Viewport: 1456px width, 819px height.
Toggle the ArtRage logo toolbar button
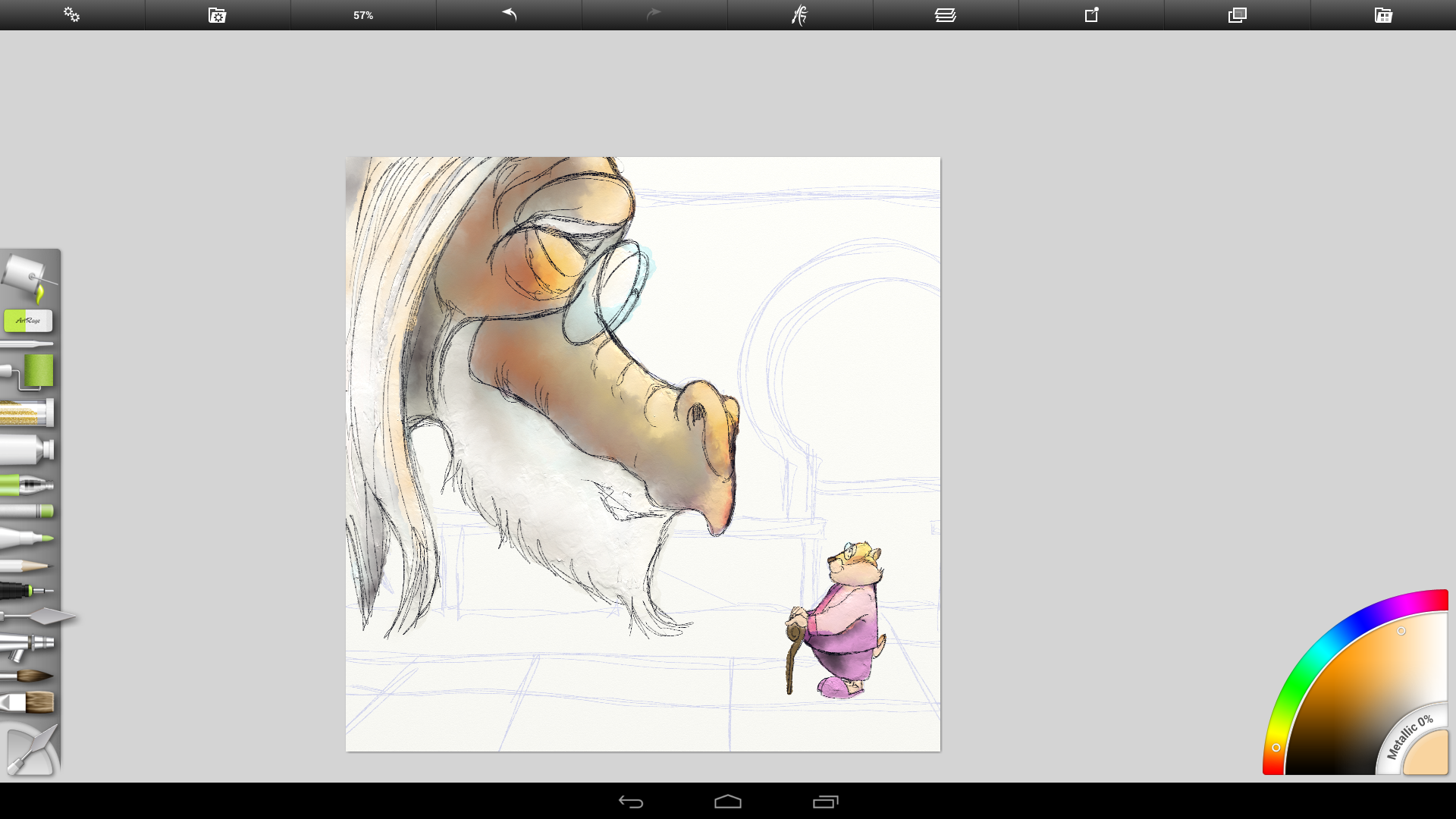pyautogui.click(x=799, y=15)
